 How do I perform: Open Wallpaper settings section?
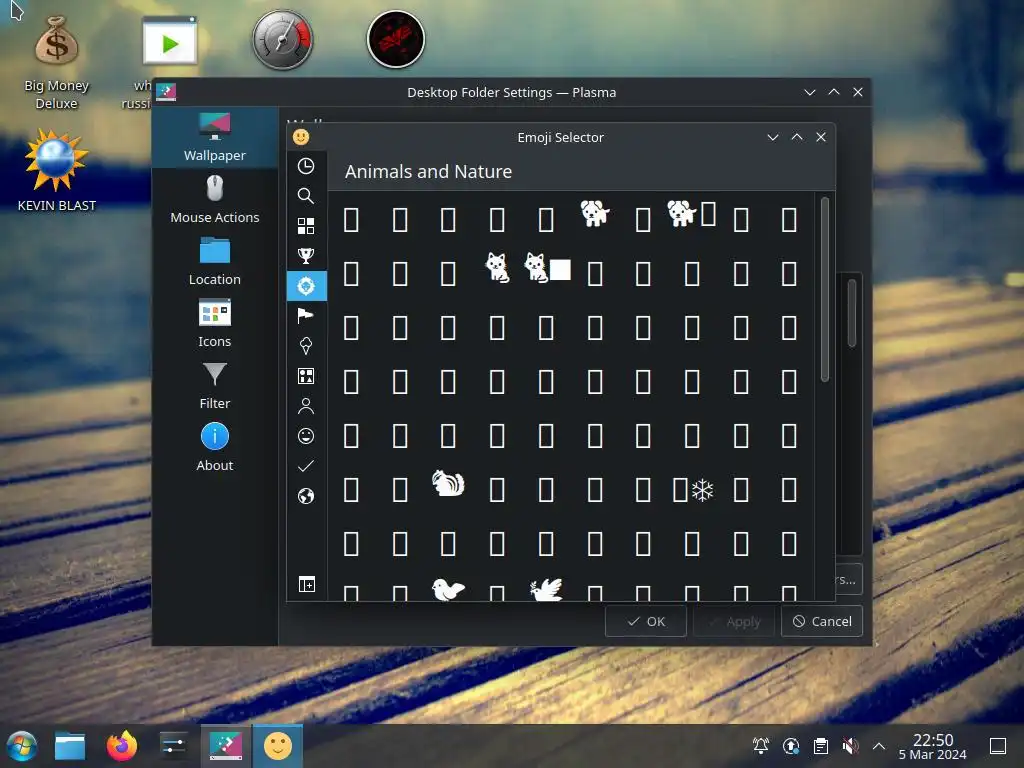215,137
